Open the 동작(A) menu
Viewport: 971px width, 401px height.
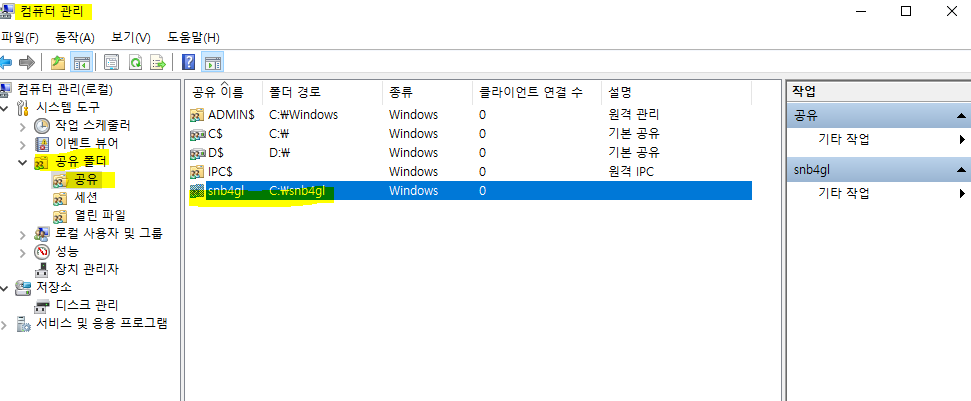coord(75,38)
